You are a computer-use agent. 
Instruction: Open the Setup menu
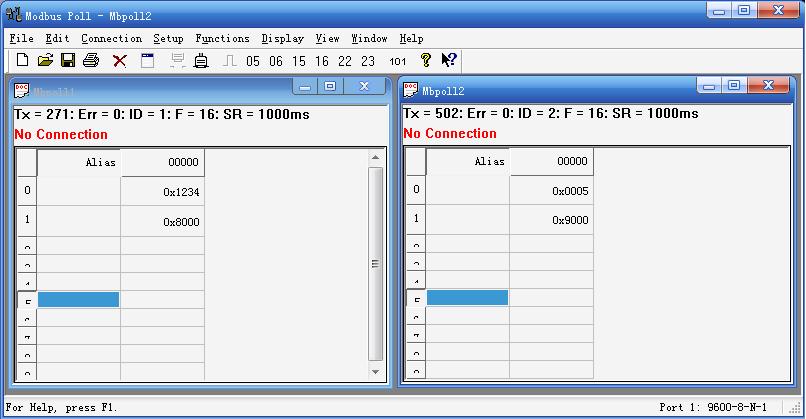168,38
